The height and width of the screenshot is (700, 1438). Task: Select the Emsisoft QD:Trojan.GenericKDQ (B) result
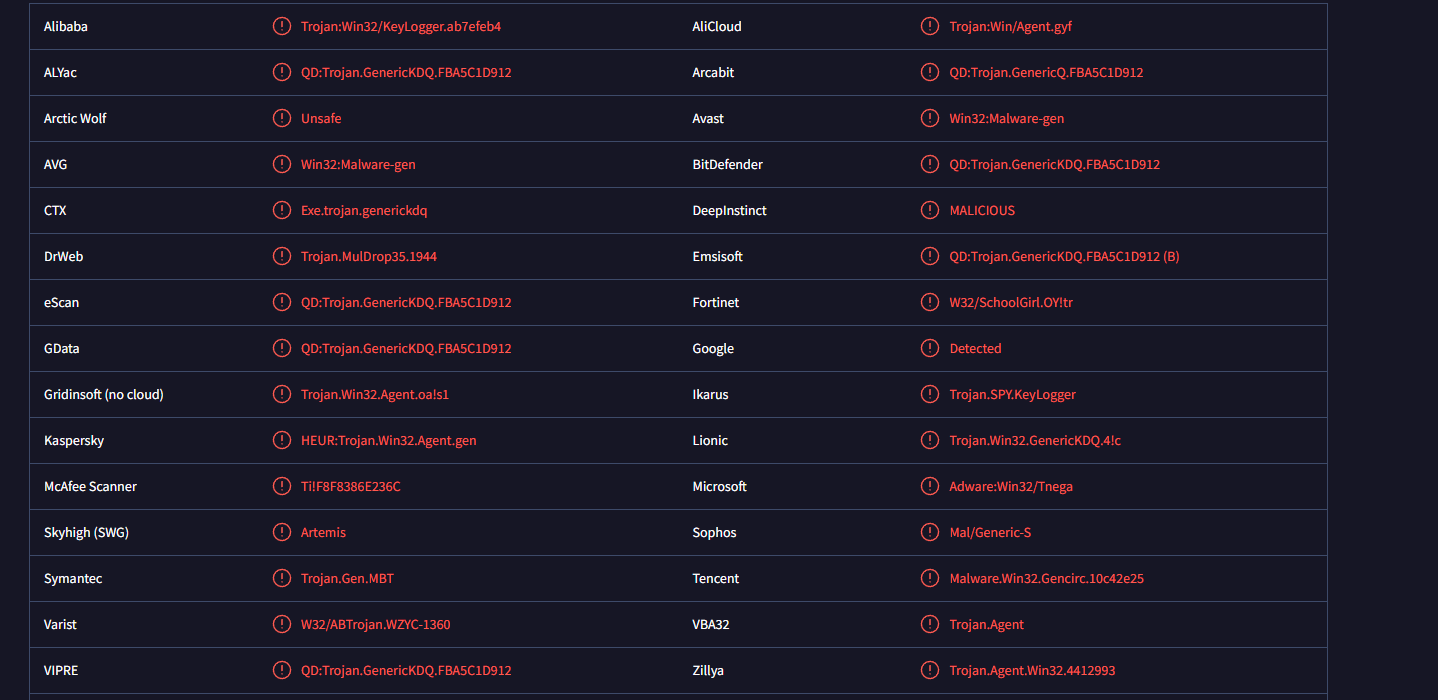tap(1064, 256)
